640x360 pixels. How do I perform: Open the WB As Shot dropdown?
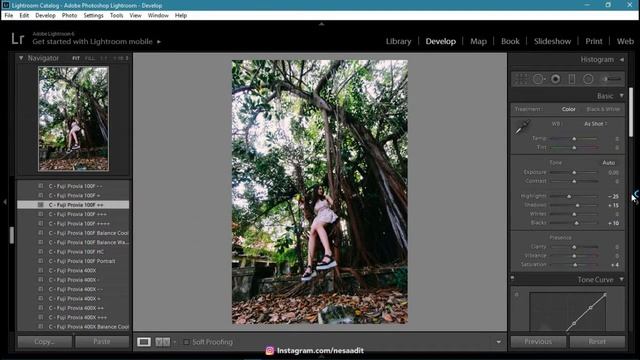(x=595, y=124)
